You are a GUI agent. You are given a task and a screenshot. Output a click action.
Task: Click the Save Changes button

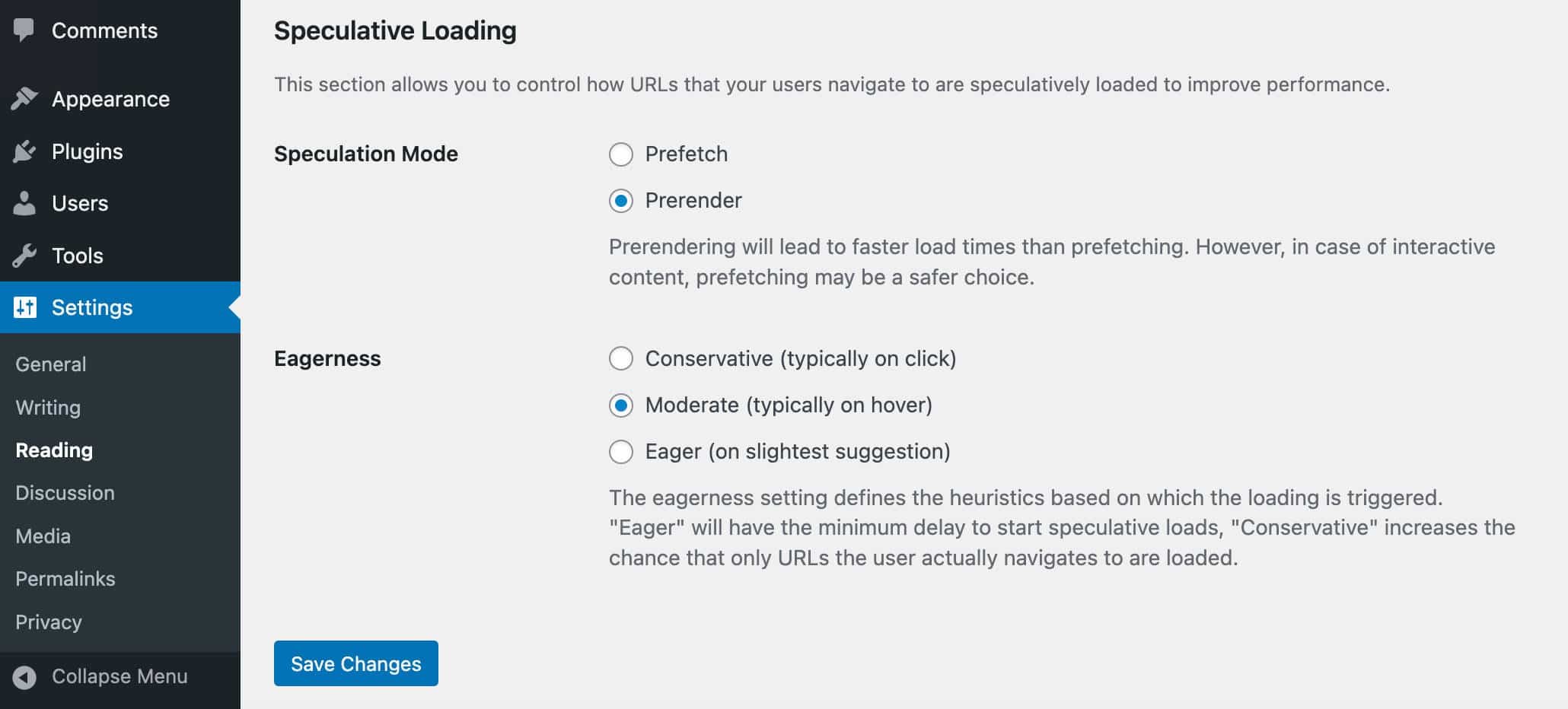(x=355, y=663)
